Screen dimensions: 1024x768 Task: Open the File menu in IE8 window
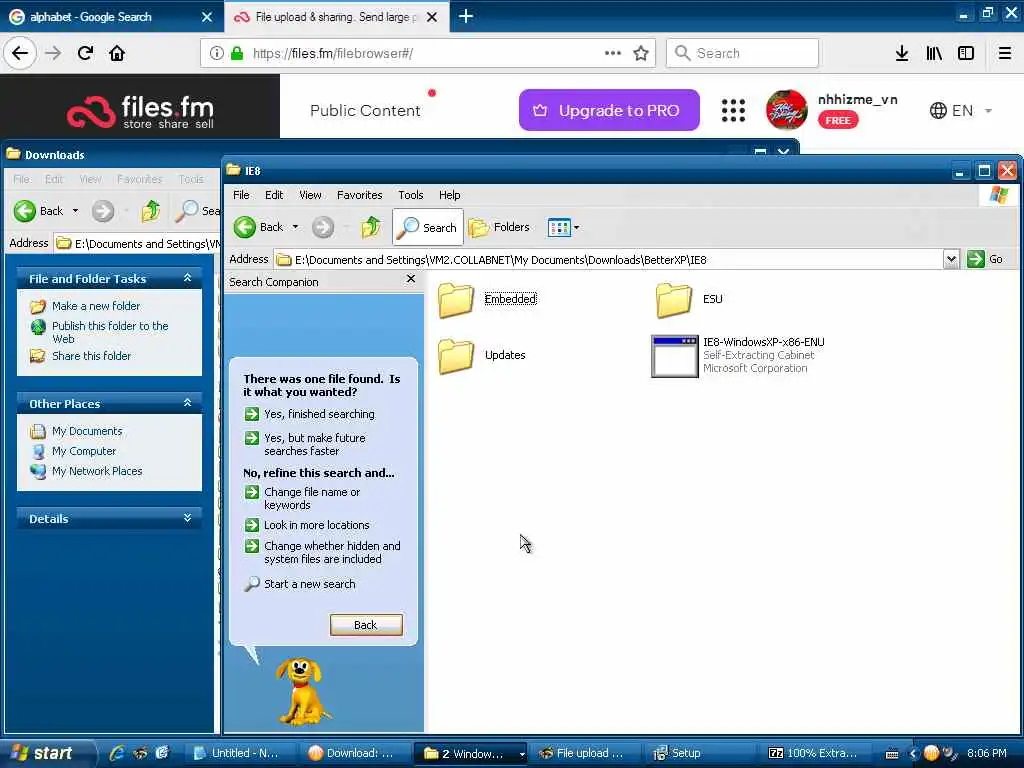pos(241,195)
